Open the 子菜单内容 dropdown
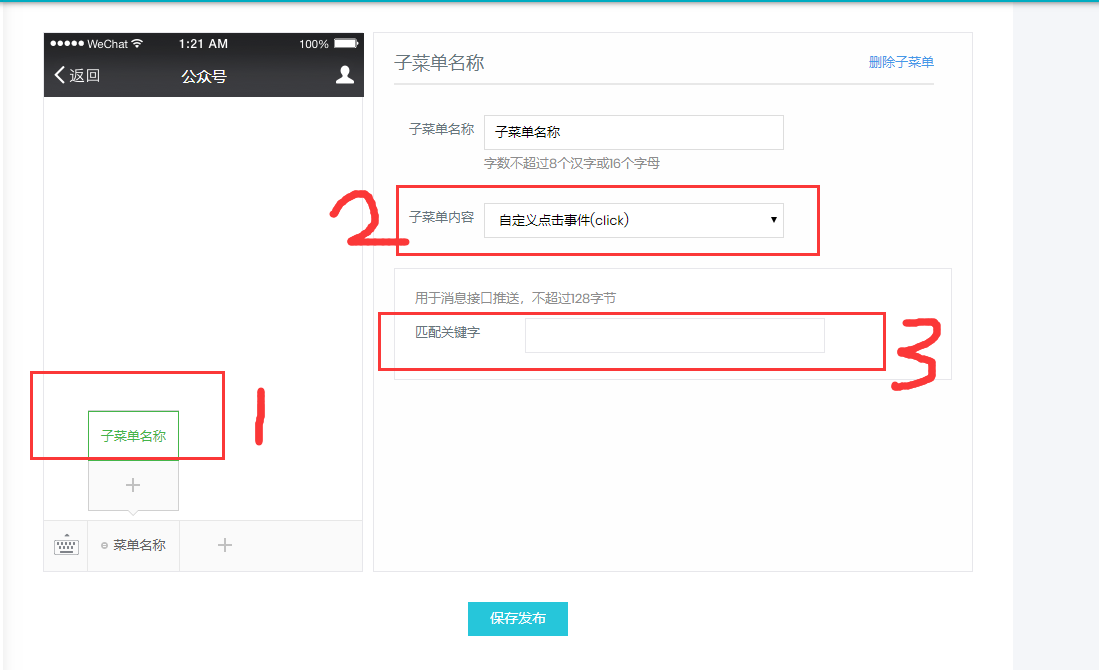The image size is (1099, 670). [x=633, y=221]
